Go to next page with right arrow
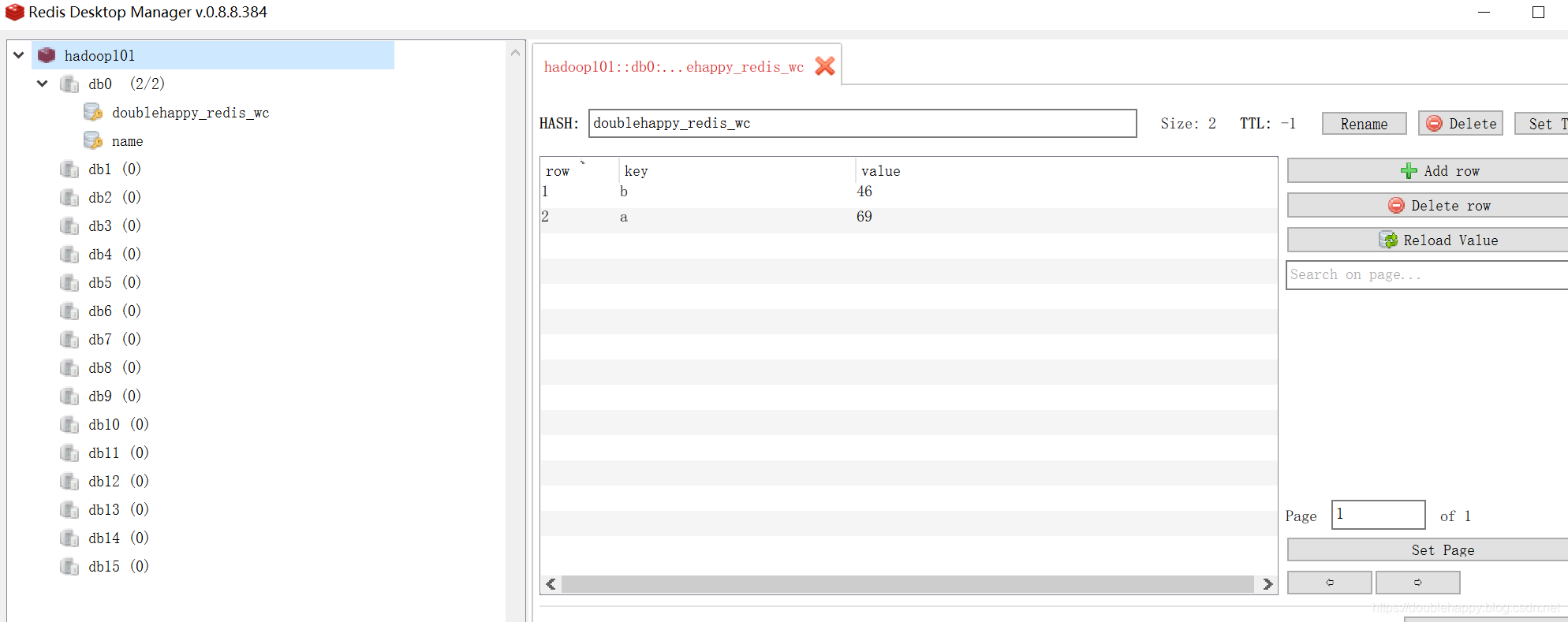Viewport: 1568px width, 622px height. click(1418, 583)
